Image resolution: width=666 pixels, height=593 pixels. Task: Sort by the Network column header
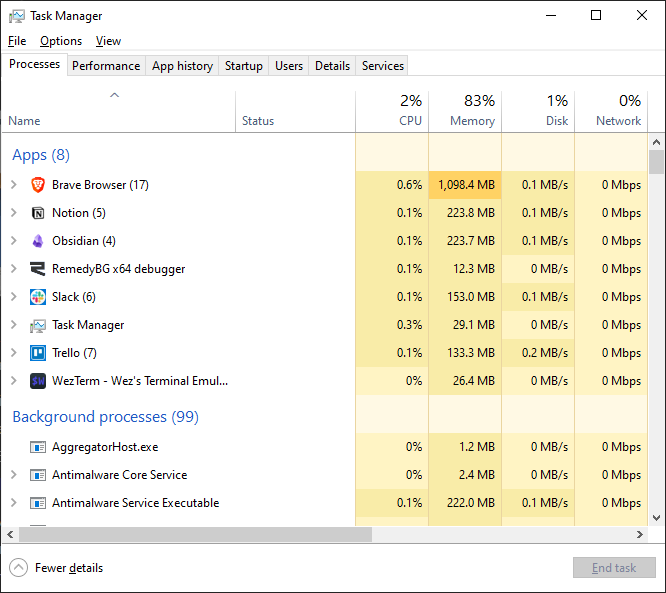click(x=611, y=111)
